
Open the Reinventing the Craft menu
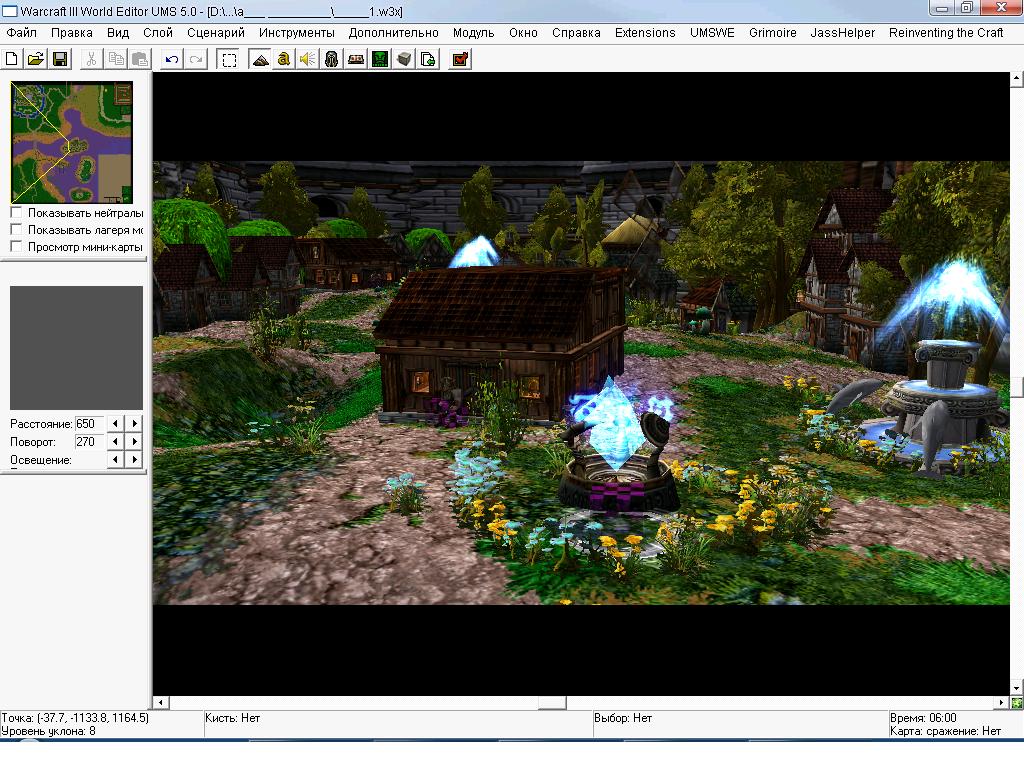946,33
